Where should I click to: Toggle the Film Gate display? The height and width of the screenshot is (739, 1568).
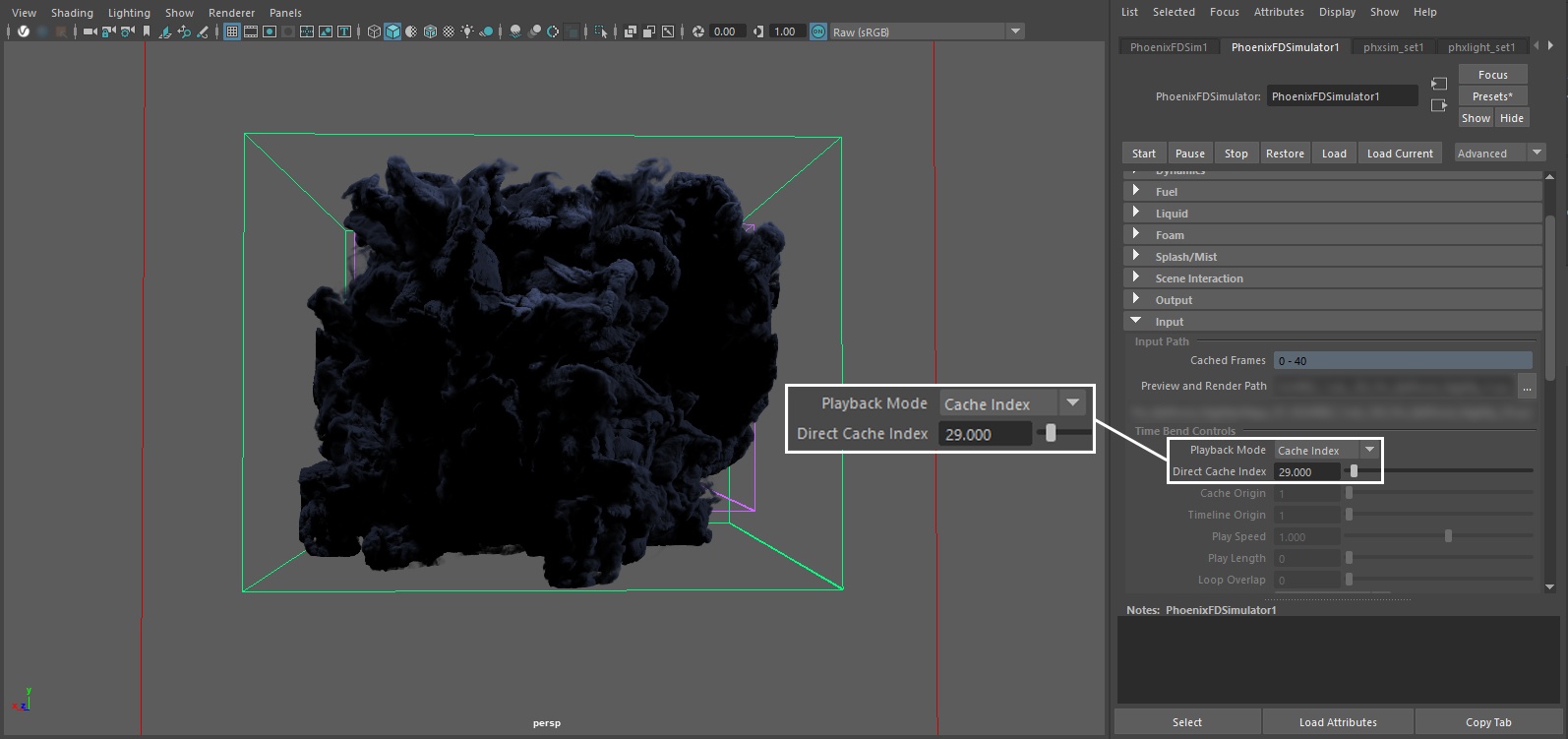[x=251, y=31]
